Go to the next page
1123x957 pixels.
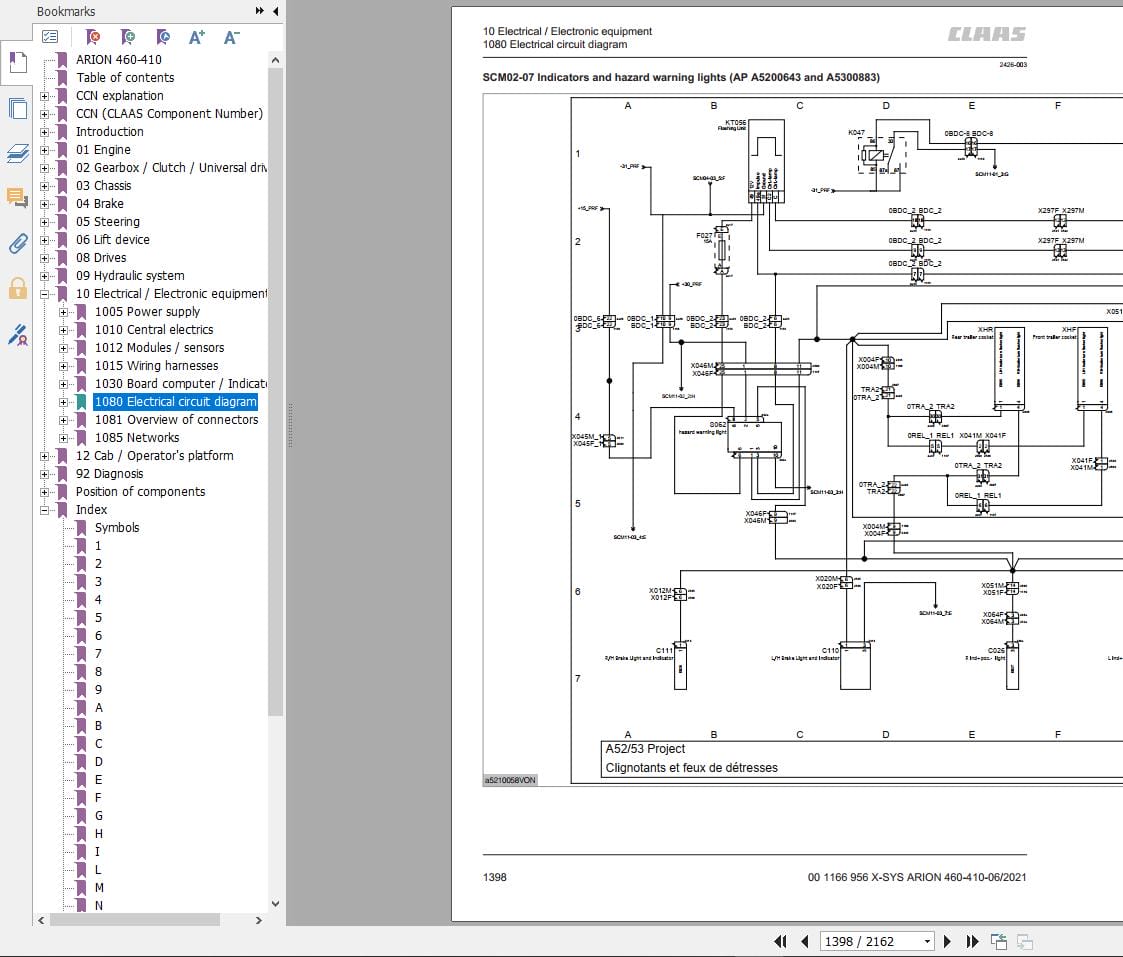(x=948, y=941)
